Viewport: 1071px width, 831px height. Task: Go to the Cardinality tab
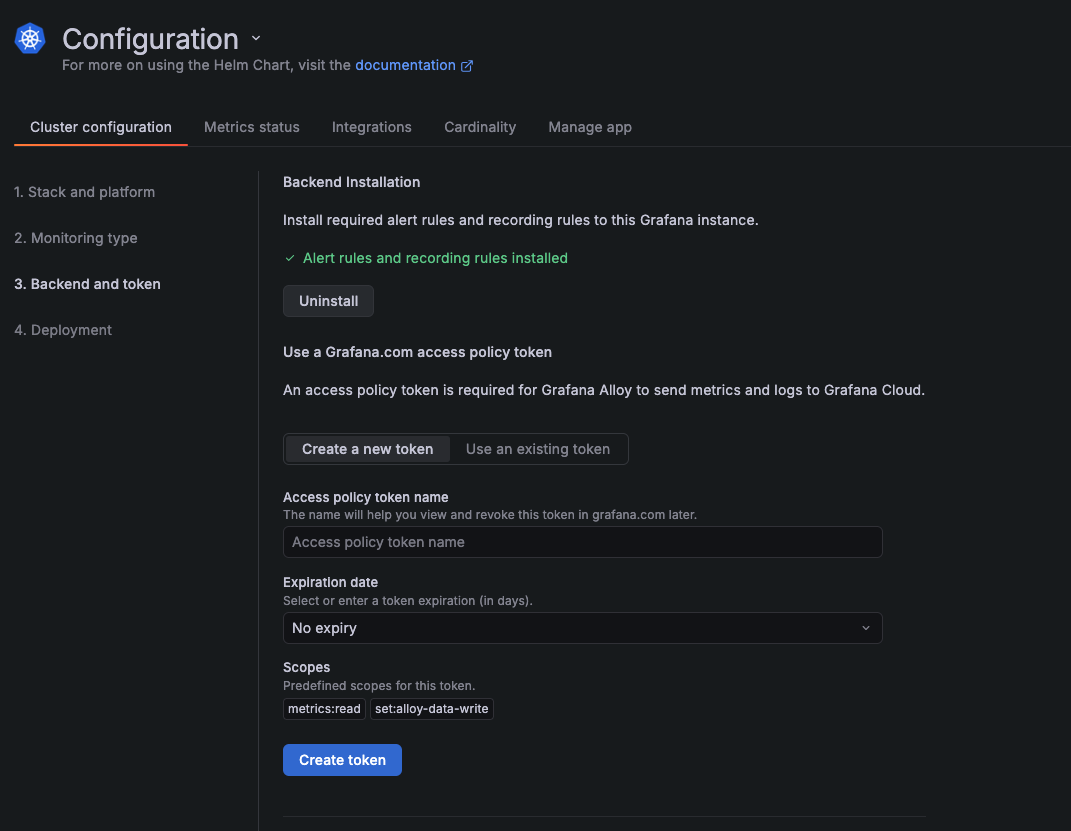tap(480, 127)
